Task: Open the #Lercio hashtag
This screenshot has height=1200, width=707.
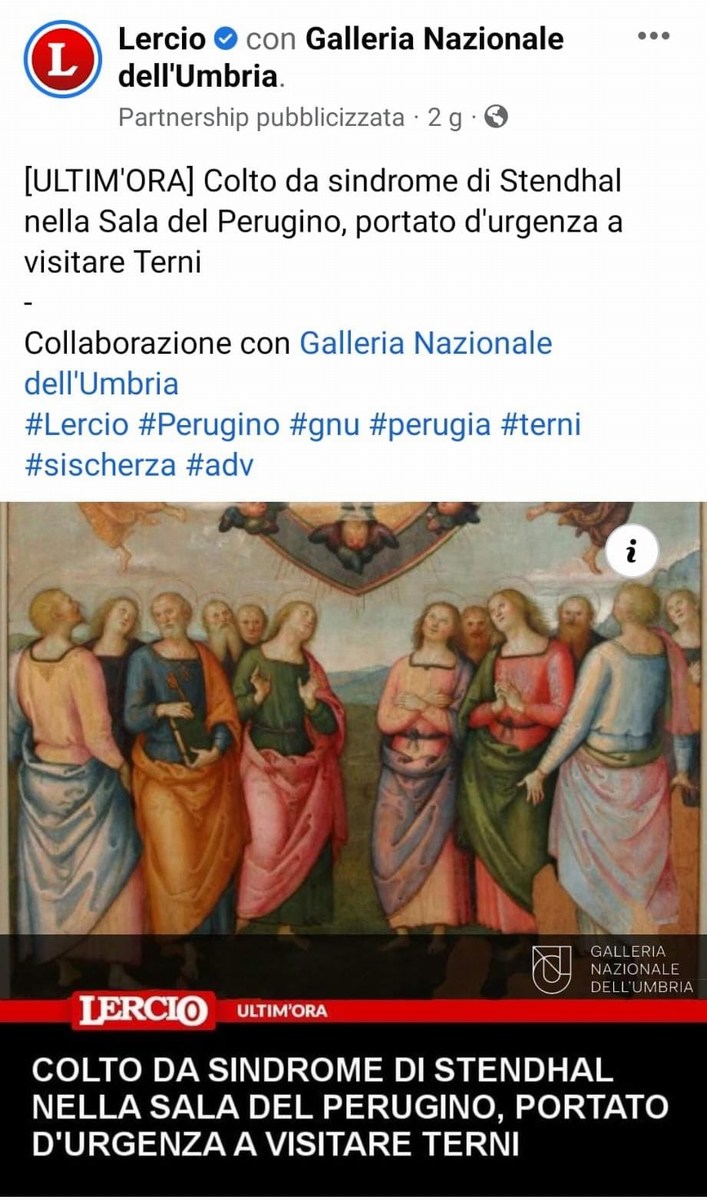Action: tap(77, 424)
